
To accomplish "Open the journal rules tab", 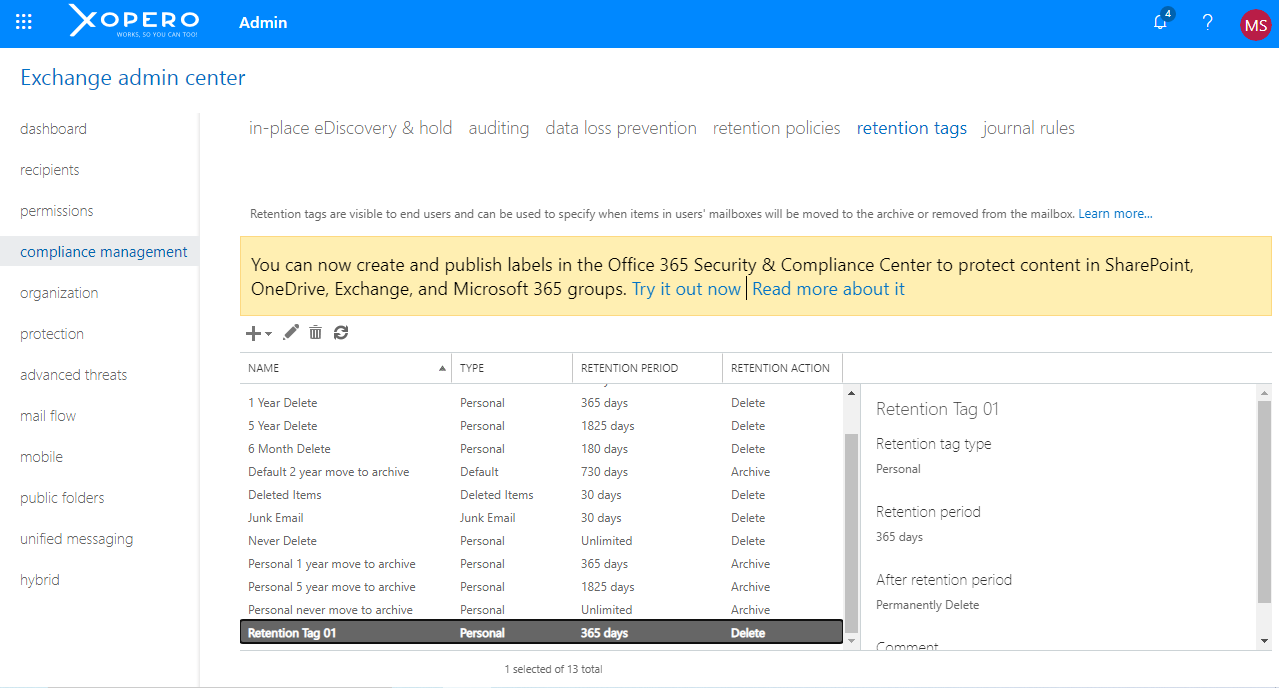I will [x=1028, y=128].
